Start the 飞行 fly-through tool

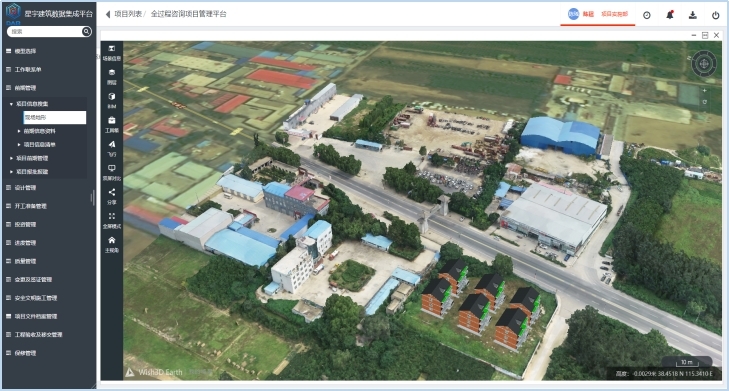(x=112, y=148)
